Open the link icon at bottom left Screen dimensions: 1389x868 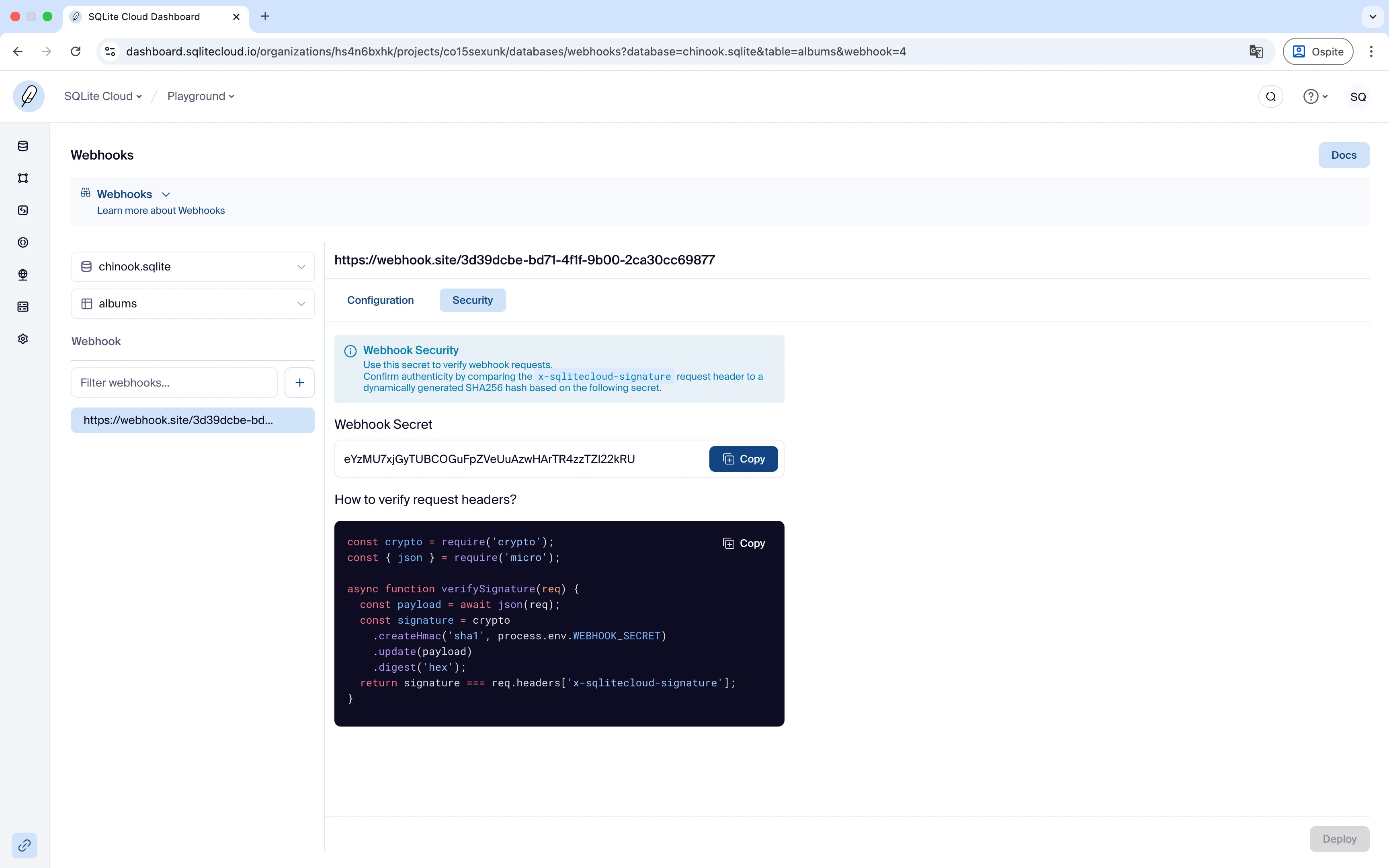24,845
